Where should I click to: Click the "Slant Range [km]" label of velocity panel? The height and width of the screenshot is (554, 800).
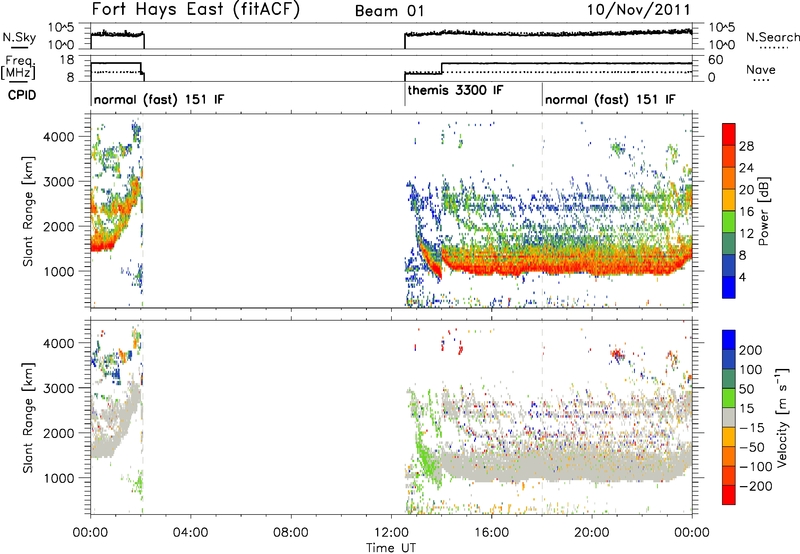[28, 418]
